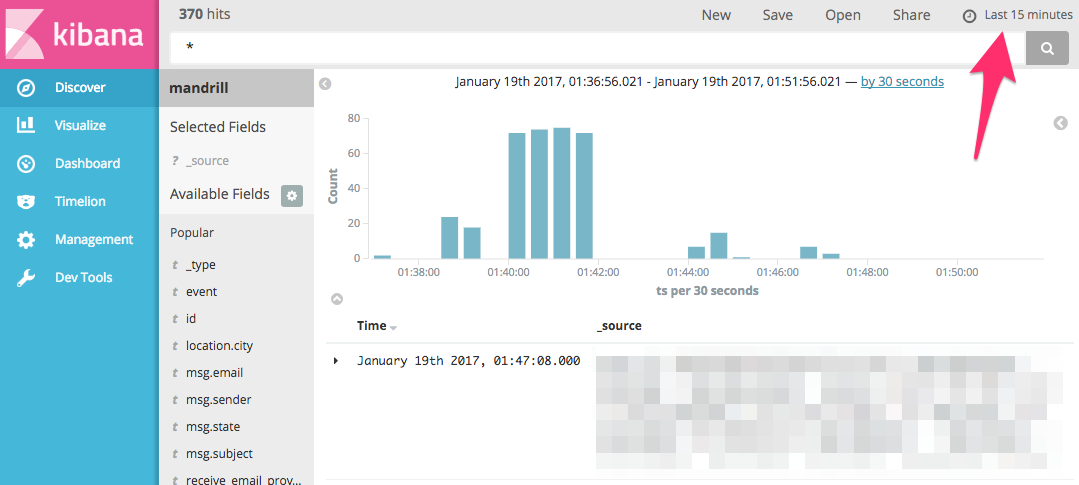This screenshot has width=1079, height=485.
Task: Select Dashboard in sidebar
Action: 80,164
